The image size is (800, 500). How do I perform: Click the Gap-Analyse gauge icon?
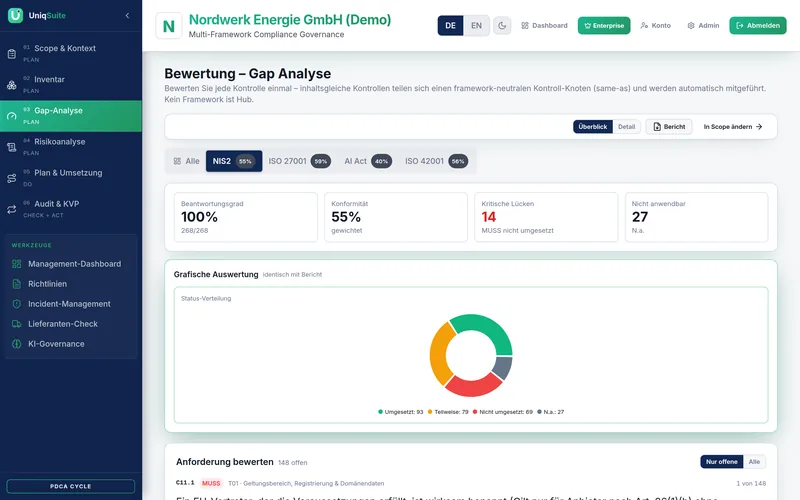12,116
